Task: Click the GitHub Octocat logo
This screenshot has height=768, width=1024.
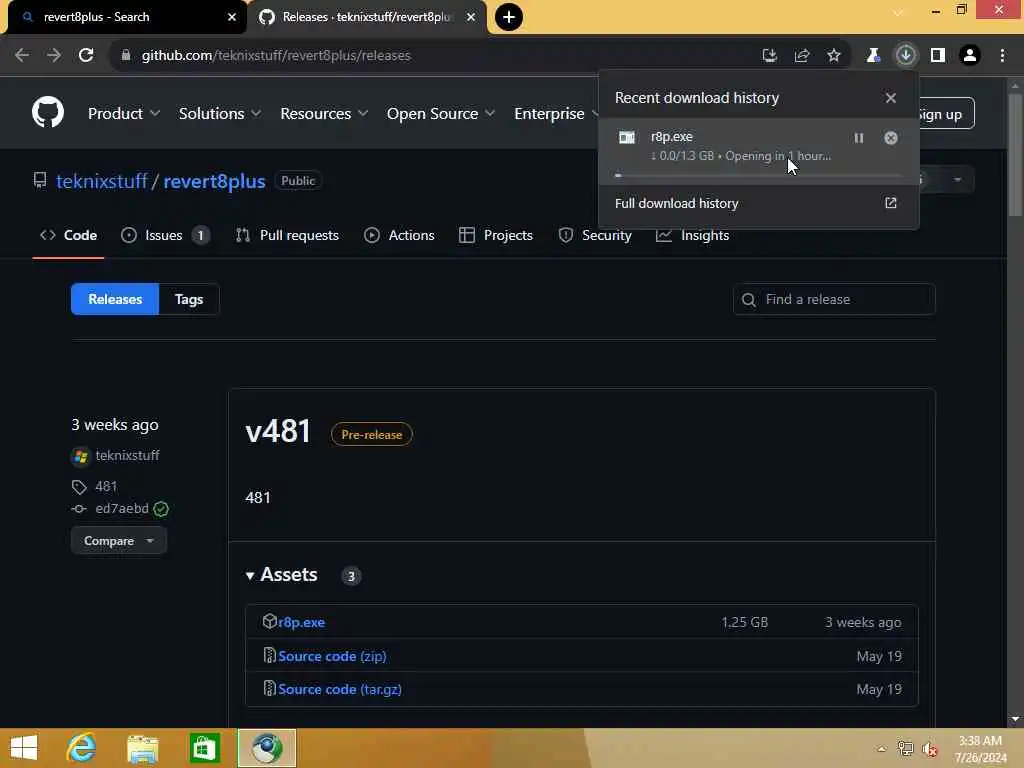Action: 48,112
